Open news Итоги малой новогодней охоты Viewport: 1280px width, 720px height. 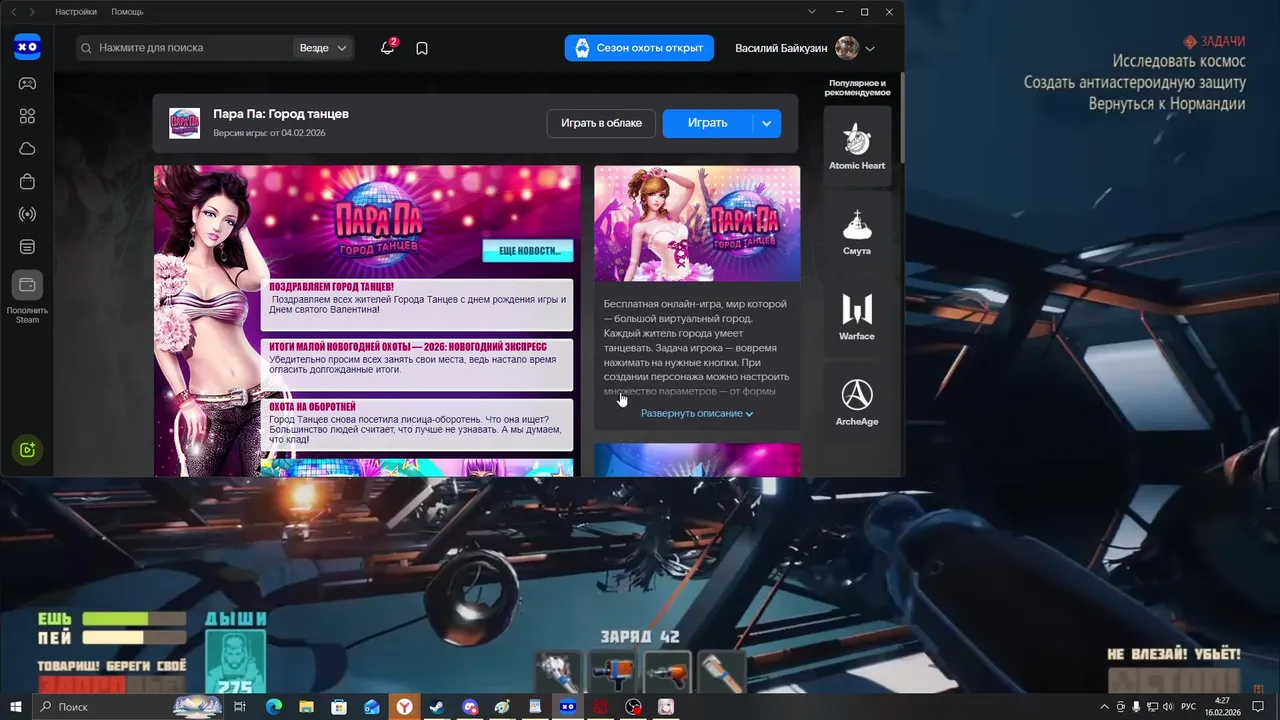(417, 364)
